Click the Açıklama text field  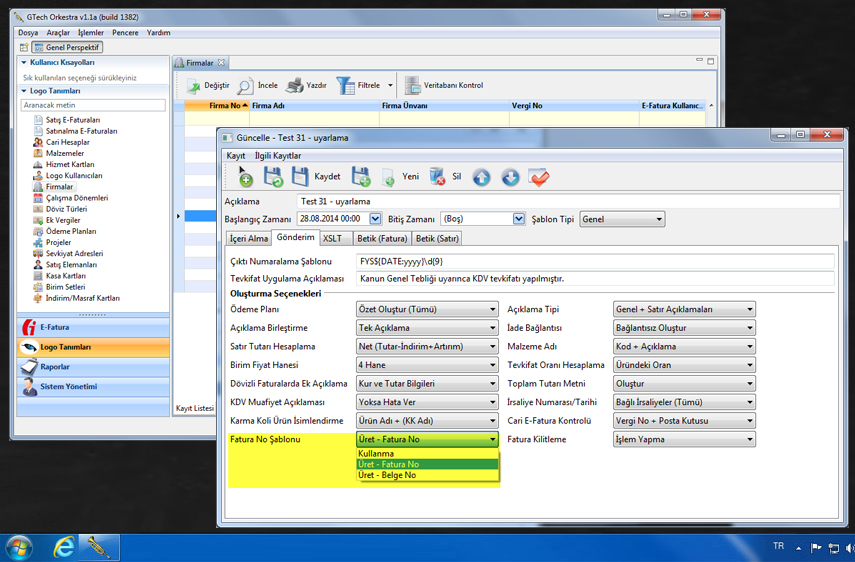[500, 201]
